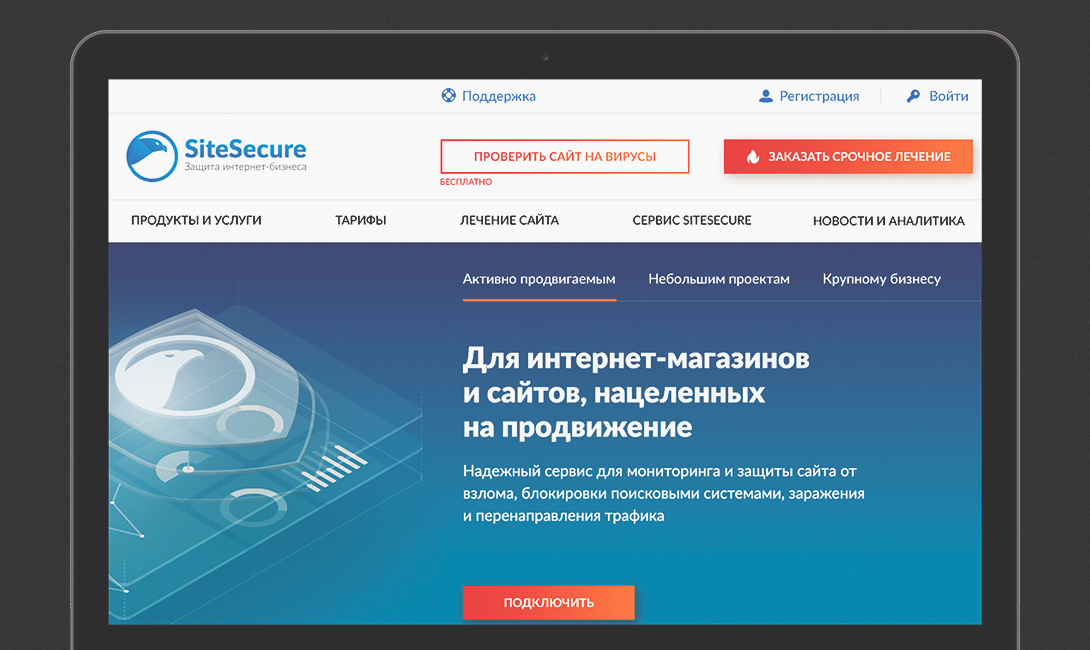Open the Поддержка link

(x=498, y=96)
